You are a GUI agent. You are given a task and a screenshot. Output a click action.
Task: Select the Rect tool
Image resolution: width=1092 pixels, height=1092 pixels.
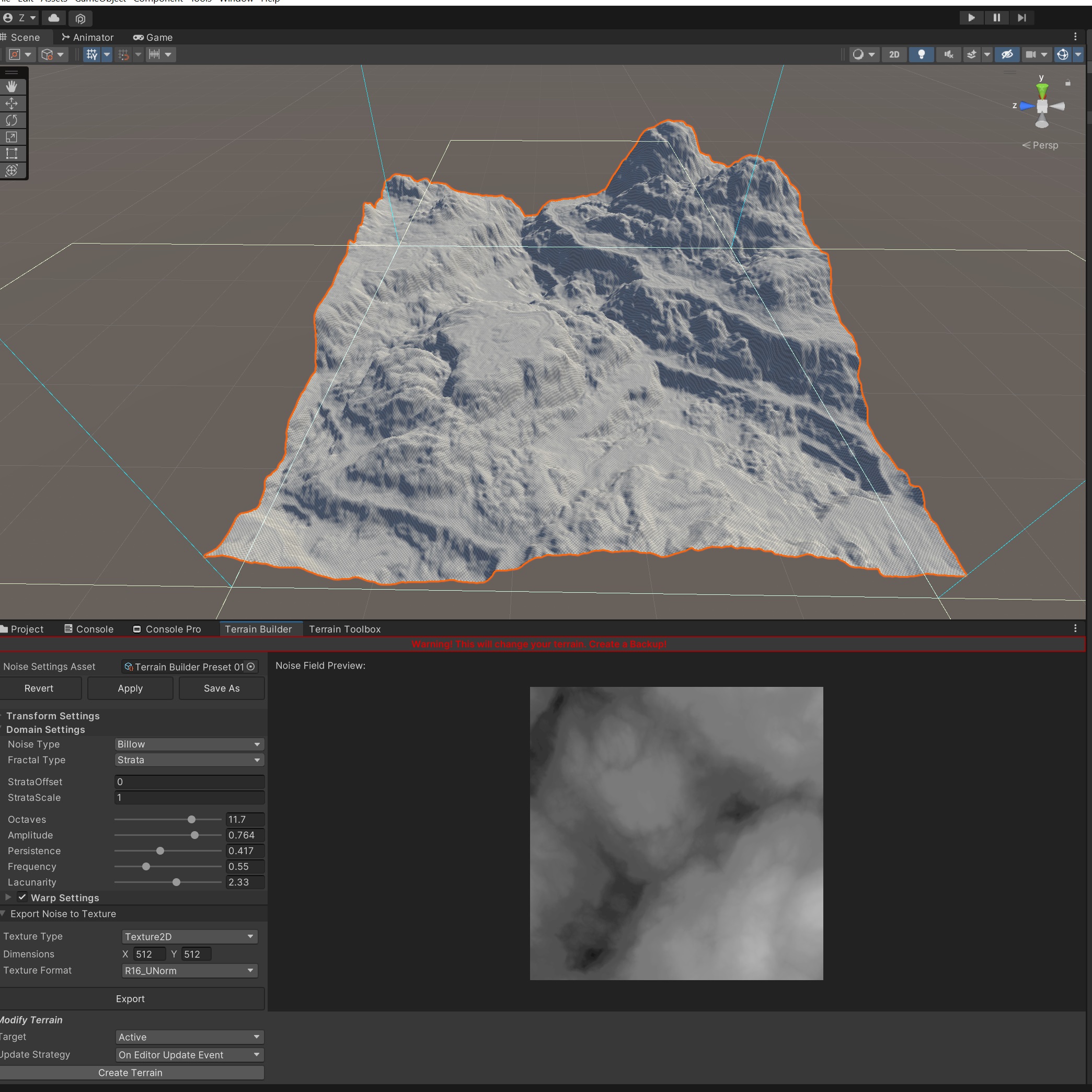[13, 153]
